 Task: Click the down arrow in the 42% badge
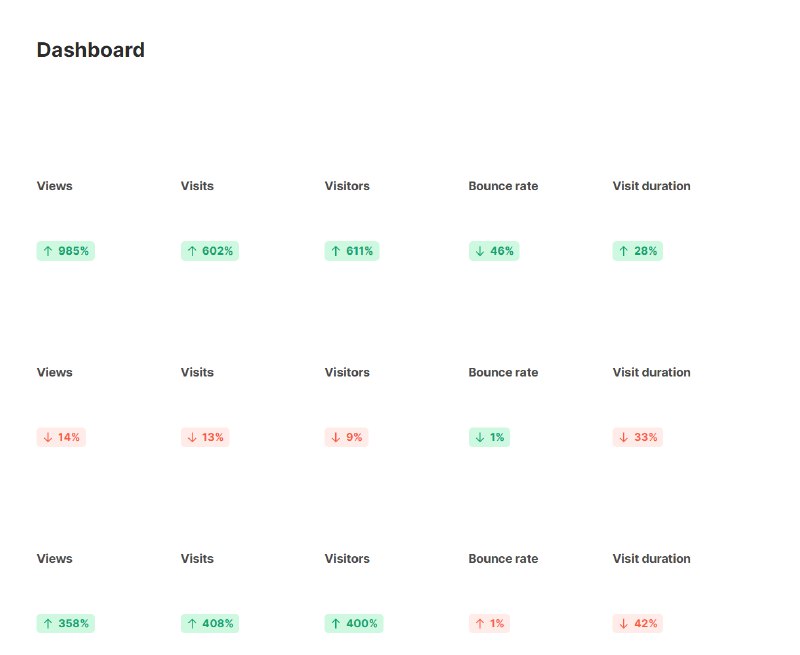[x=623, y=623]
